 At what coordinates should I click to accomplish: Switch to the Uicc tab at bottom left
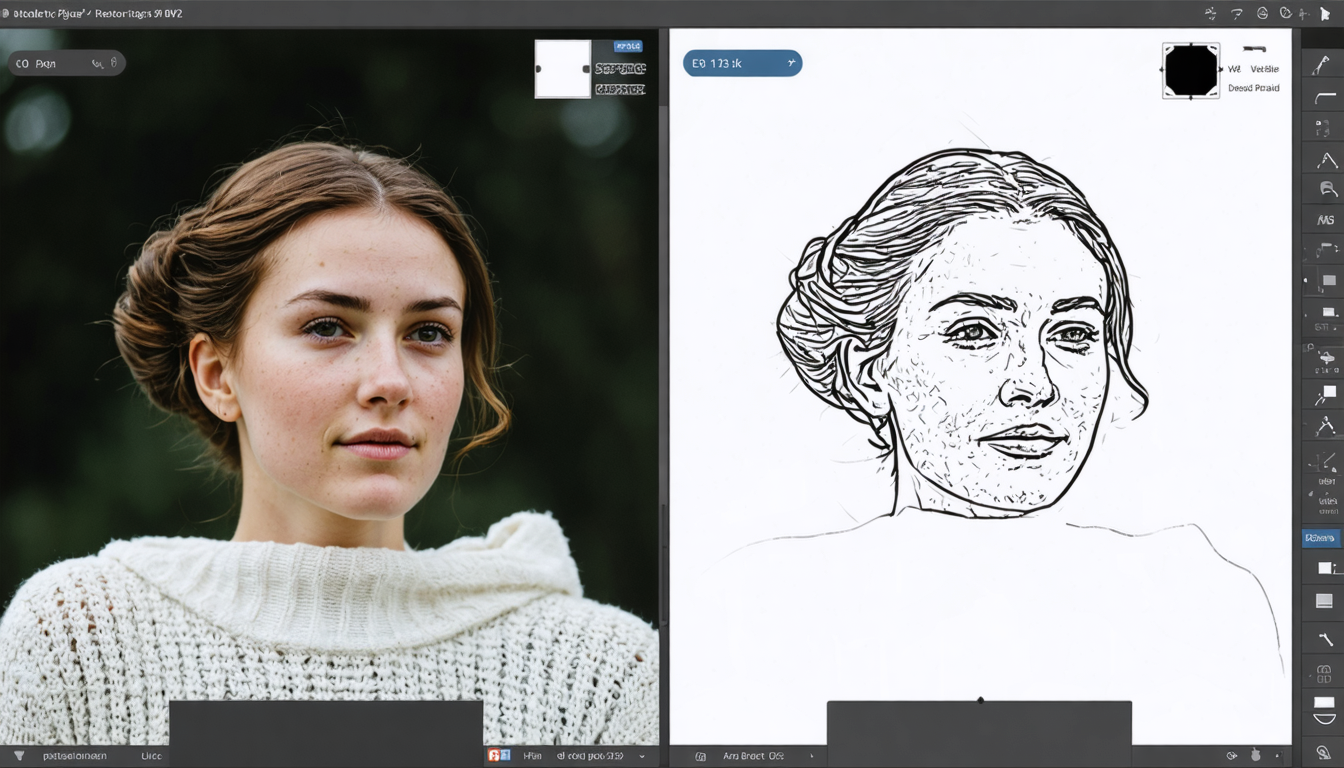click(151, 756)
